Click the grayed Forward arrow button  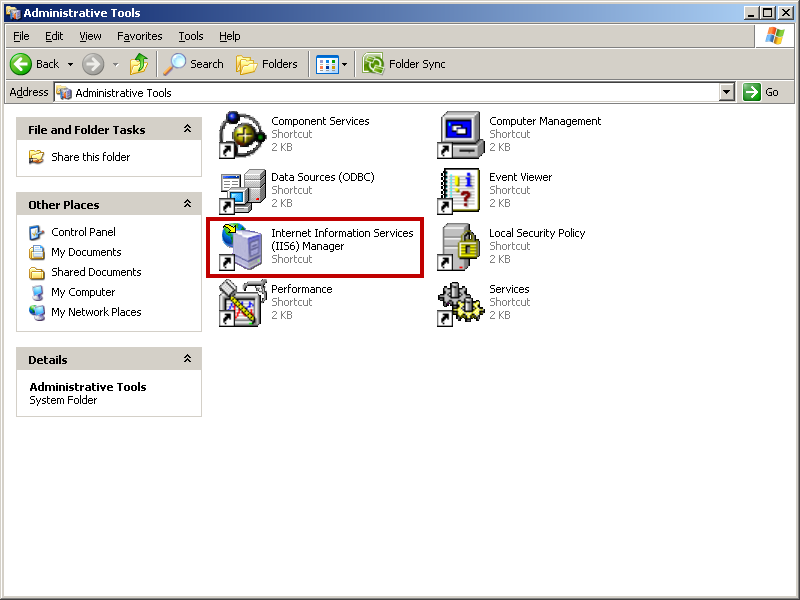[x=93, y=64]
